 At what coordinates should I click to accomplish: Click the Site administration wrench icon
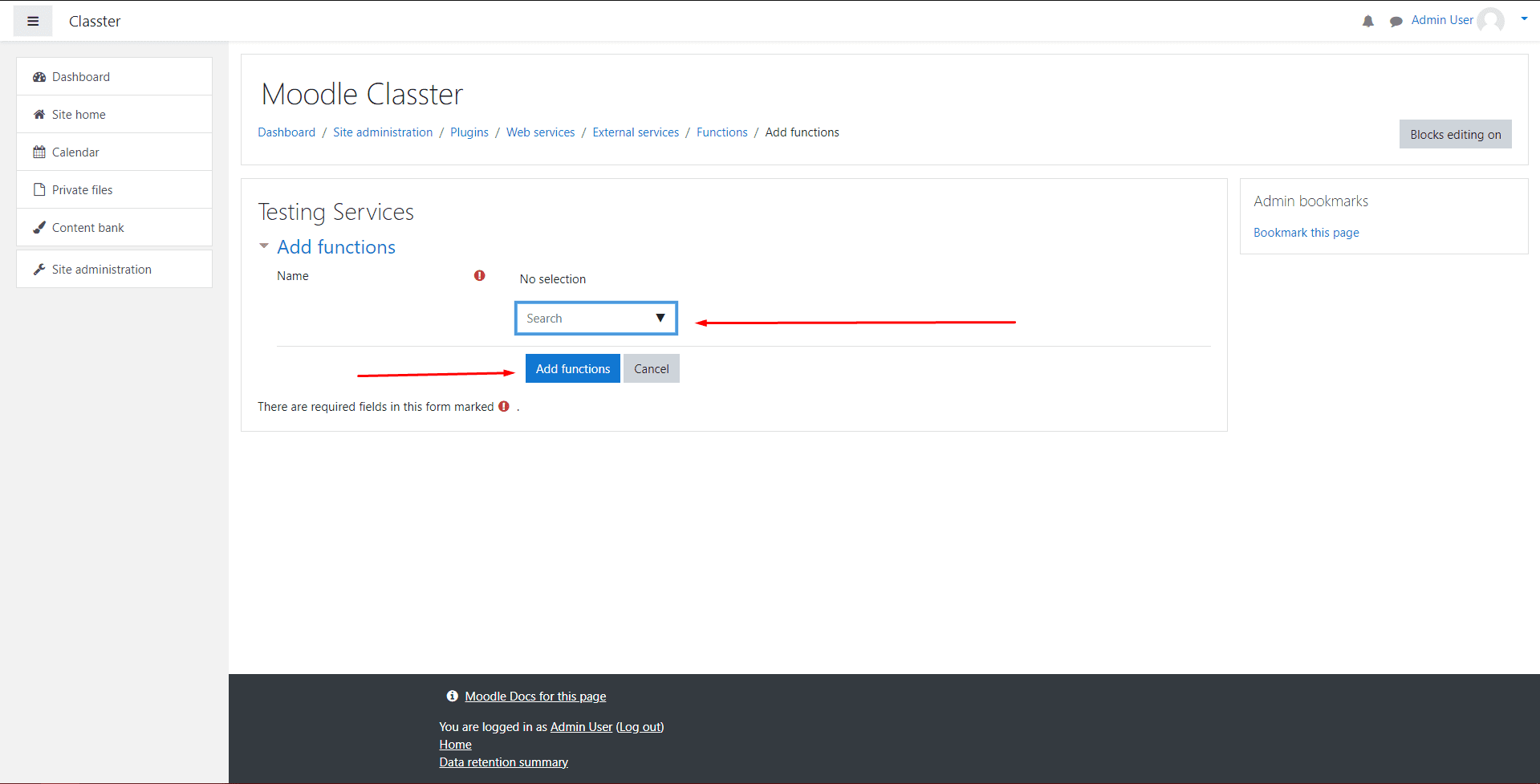39,270
